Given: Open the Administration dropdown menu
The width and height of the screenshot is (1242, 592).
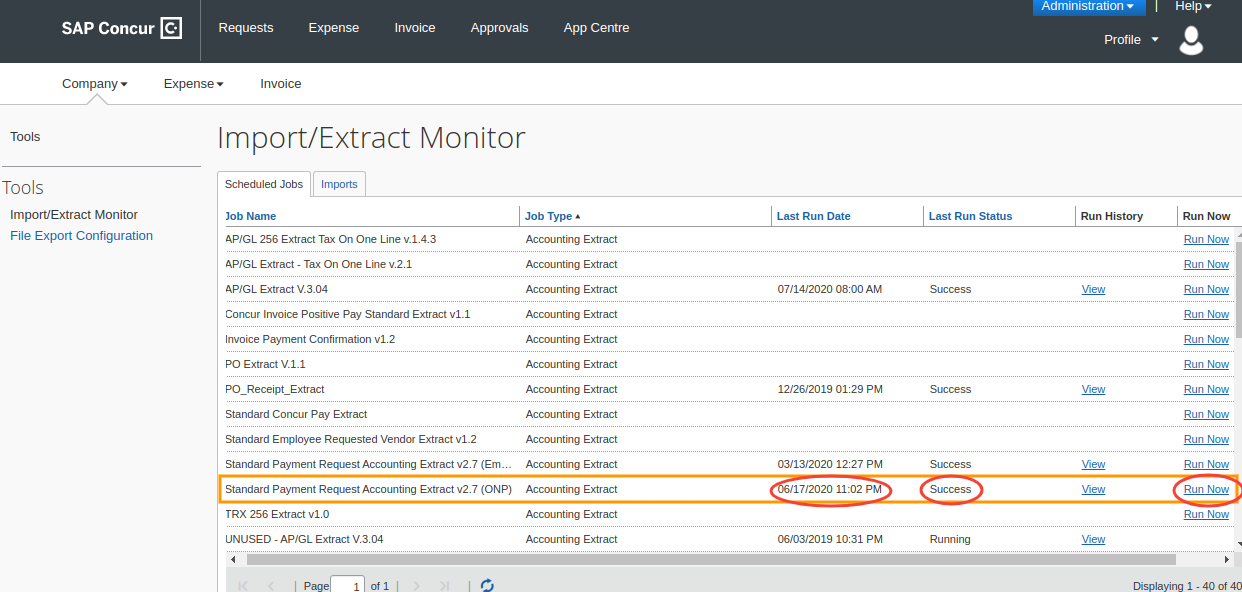Looking at the screenshot, I should pos(1088,7).
